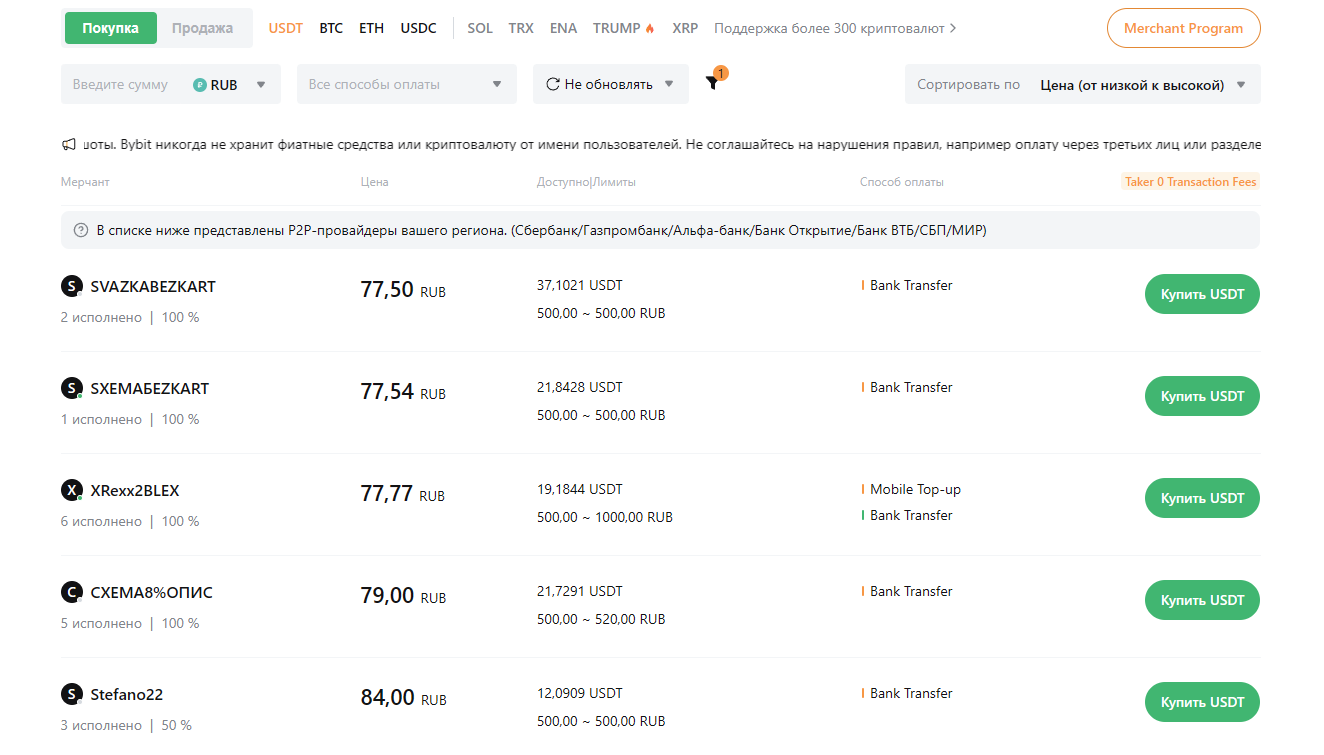Open Не обновлять refresh interval dropdown
The width and height of the screenshot is (1324, 755).
click(611, 84)
